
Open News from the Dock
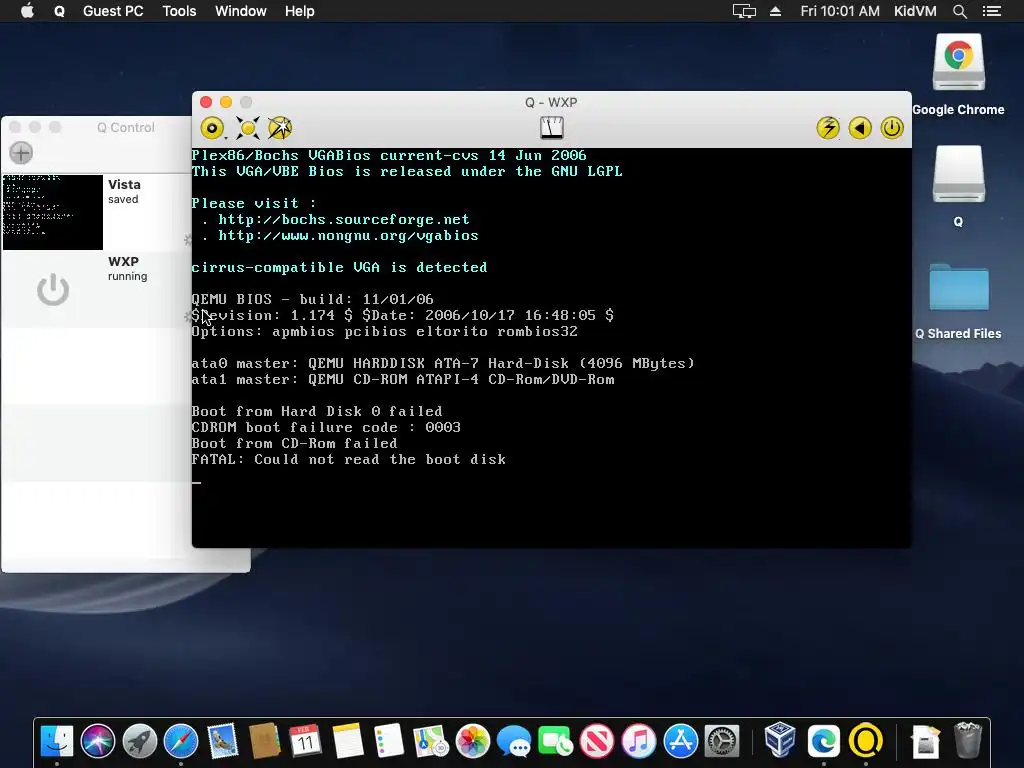click(x=597, y=742)
